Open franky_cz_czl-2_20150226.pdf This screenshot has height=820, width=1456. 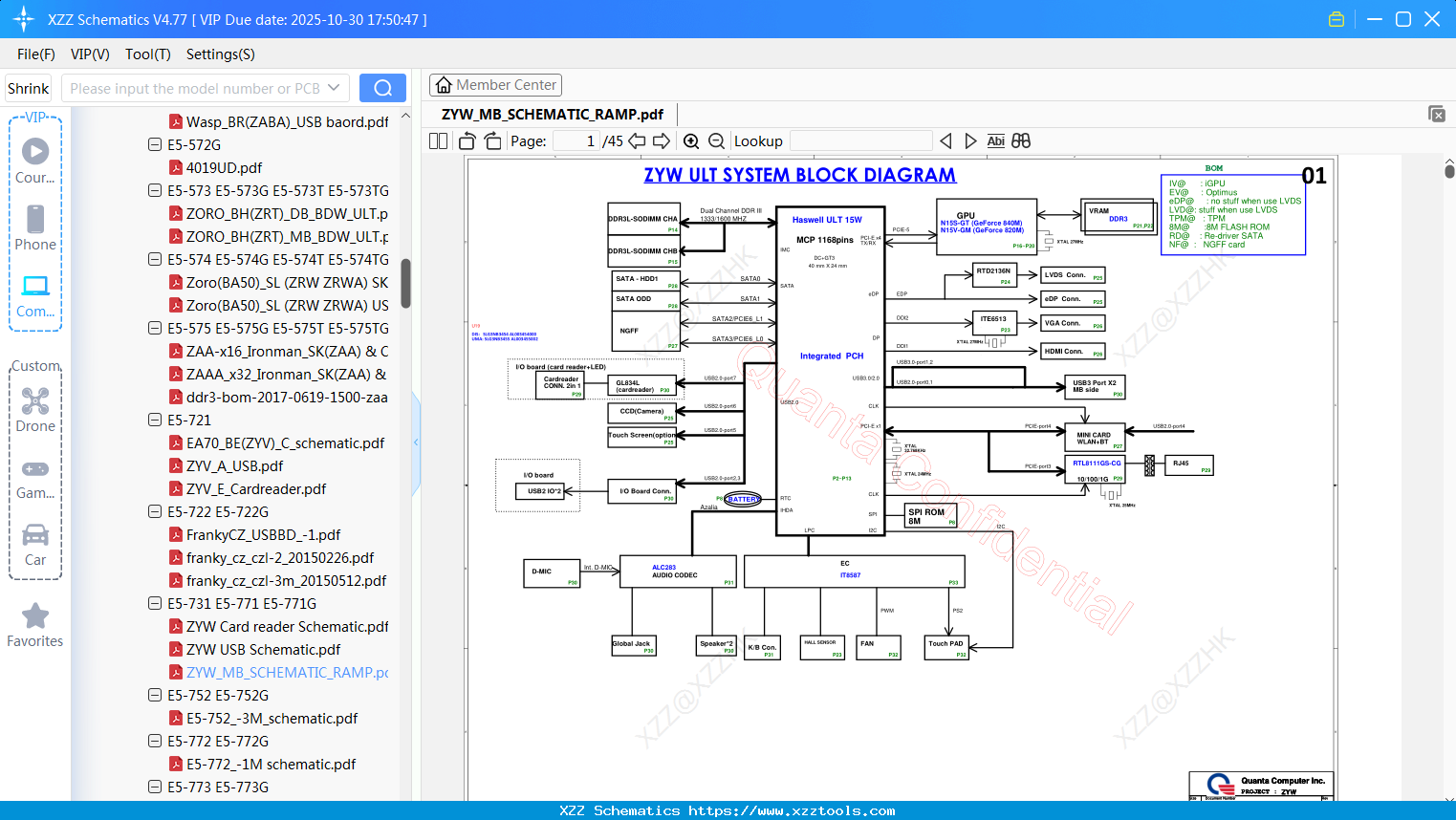tap(280, 558)
